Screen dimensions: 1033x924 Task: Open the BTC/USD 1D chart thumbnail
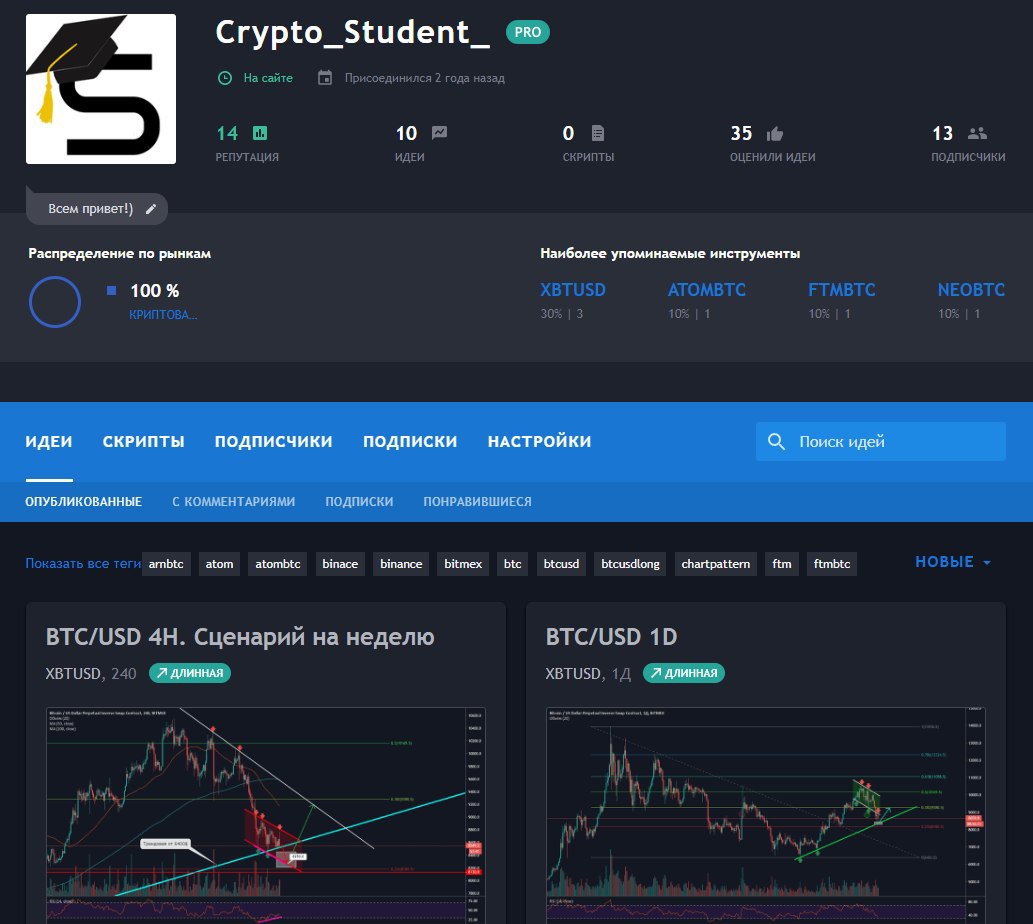(766, 815)
